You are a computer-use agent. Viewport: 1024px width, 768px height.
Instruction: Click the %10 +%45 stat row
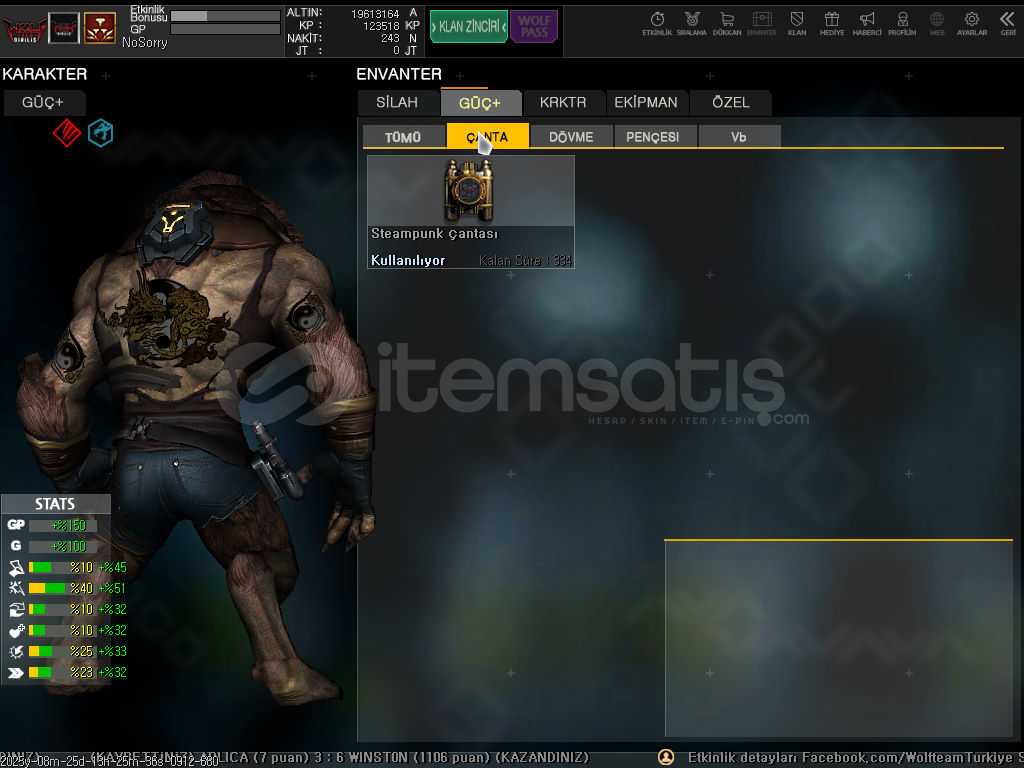[x=67, y=567]
